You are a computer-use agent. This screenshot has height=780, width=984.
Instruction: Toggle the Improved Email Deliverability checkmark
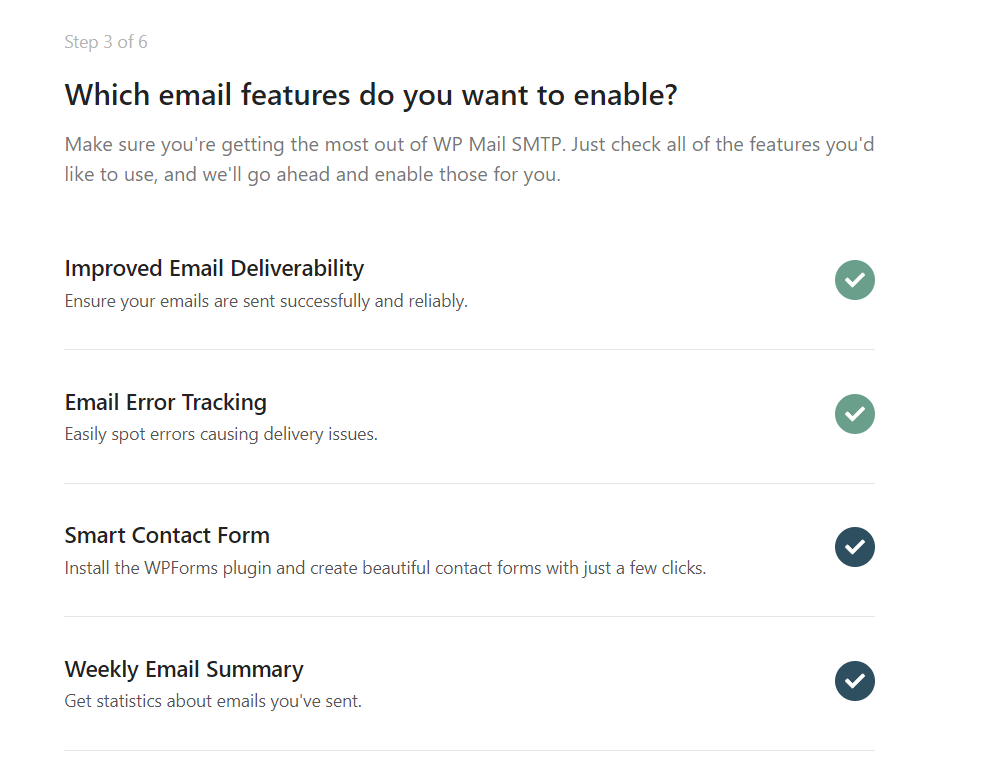point(854,280)
